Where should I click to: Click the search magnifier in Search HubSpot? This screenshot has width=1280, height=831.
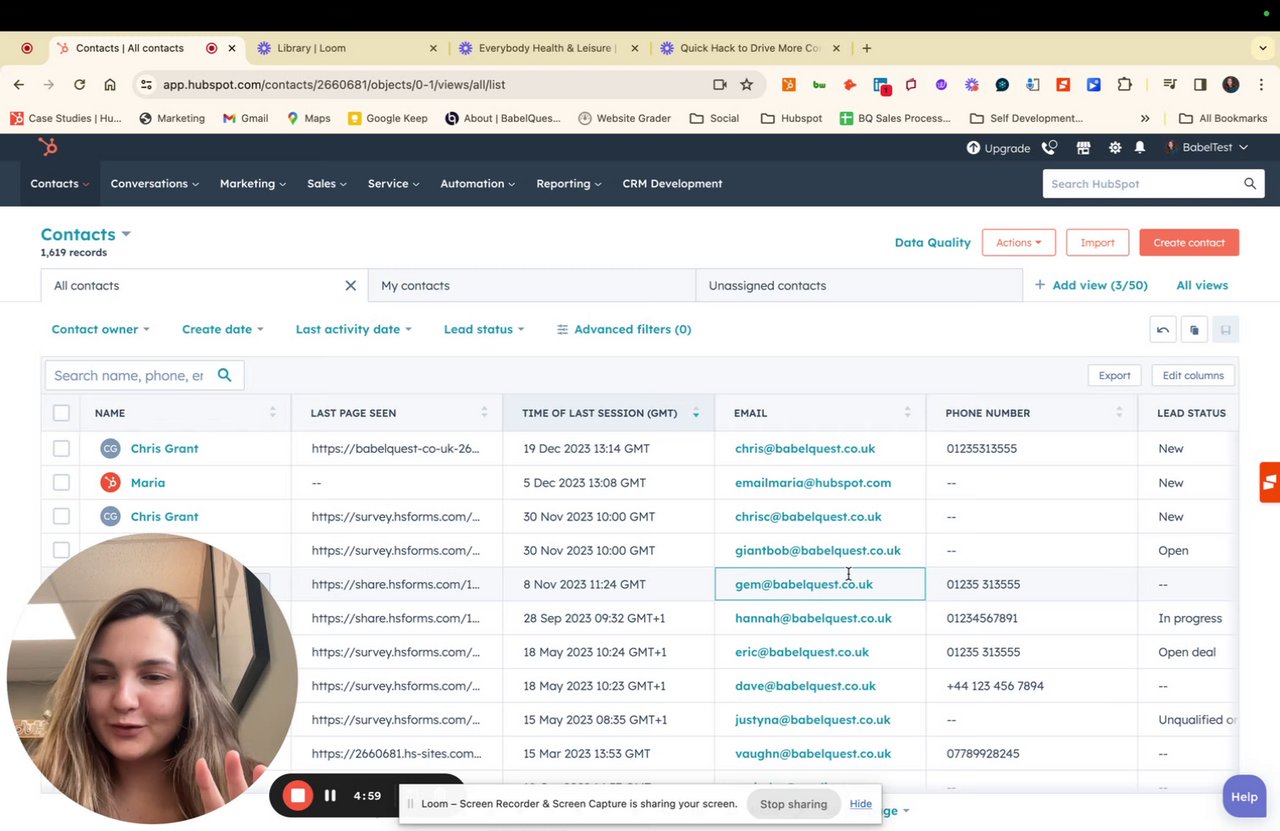[x=1250, y=184]
